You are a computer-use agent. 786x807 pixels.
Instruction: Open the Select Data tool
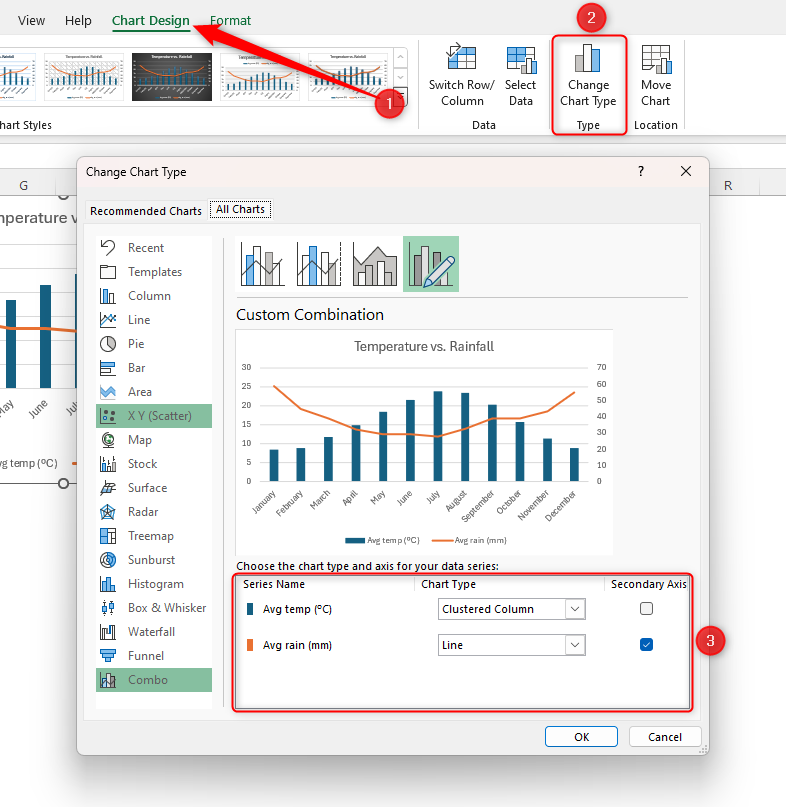520,77
